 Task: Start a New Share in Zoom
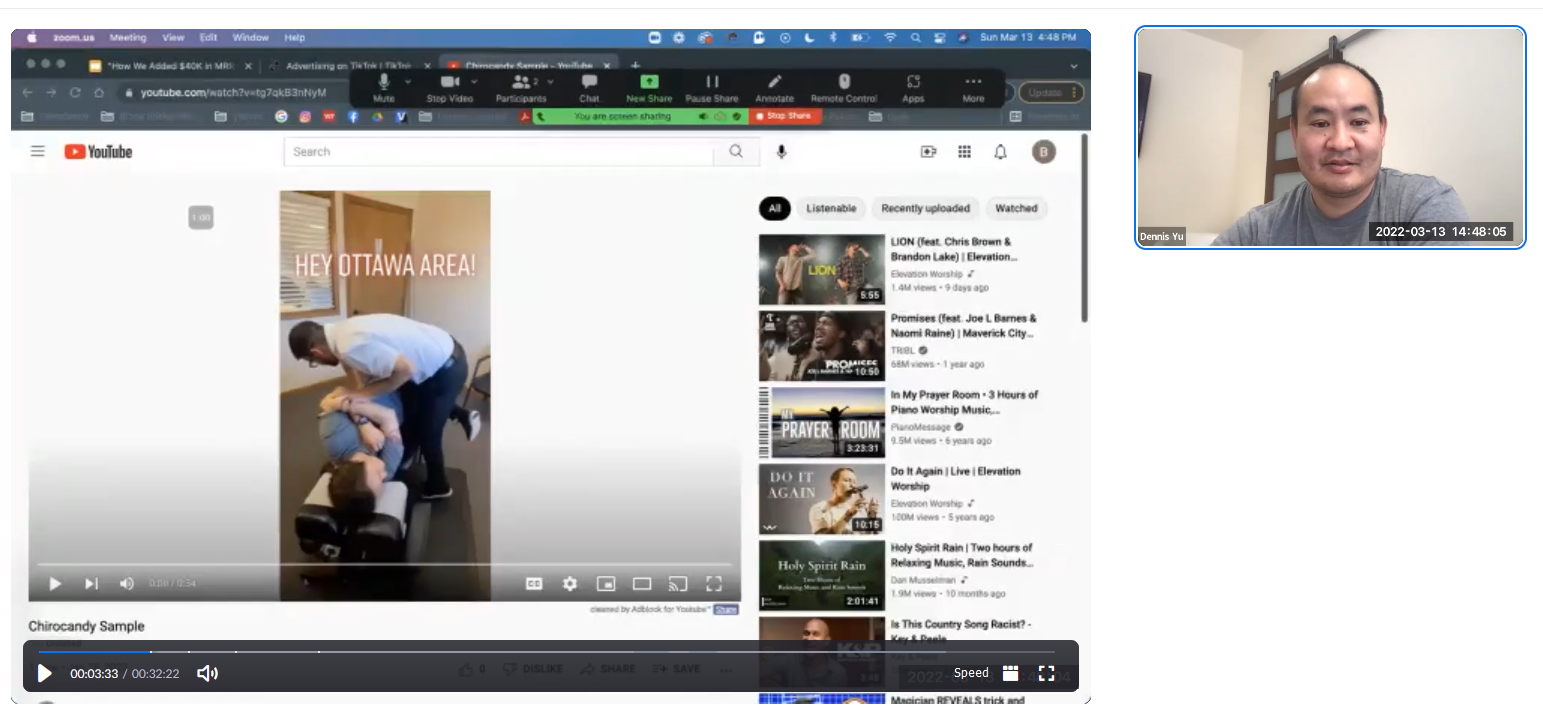pos(649,87)
